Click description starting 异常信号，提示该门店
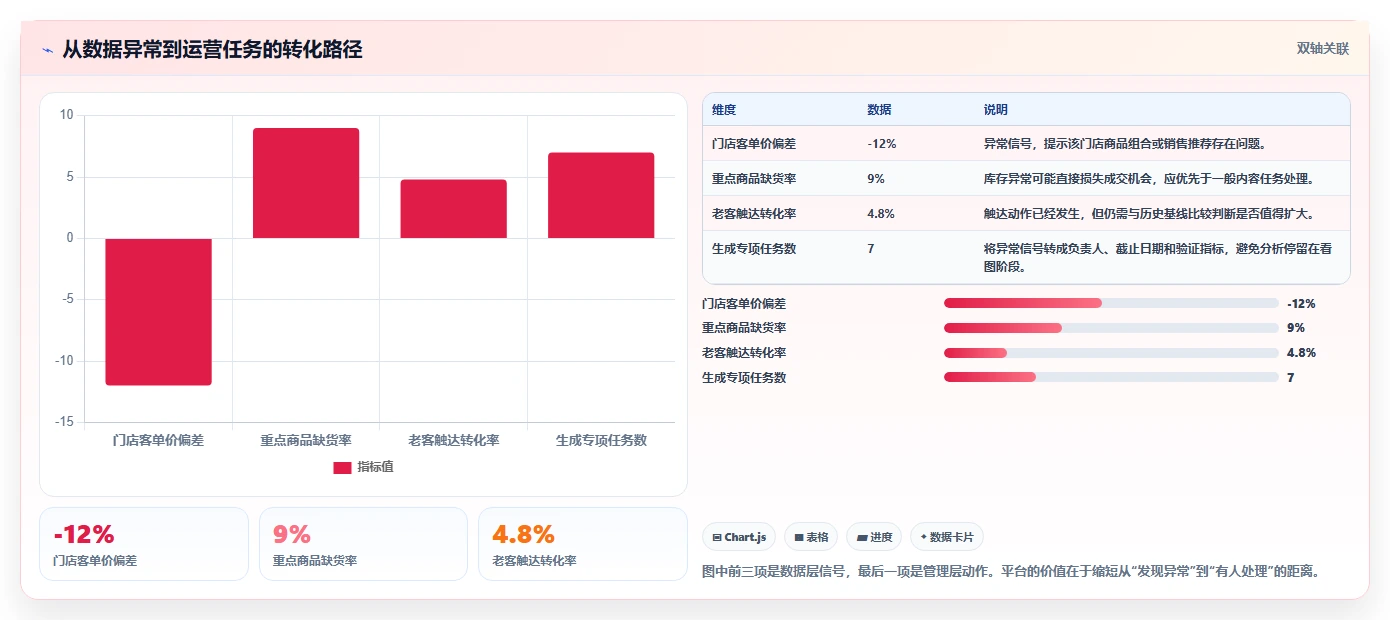Viewport: 1390px width, 620px height. point(1125,144)
